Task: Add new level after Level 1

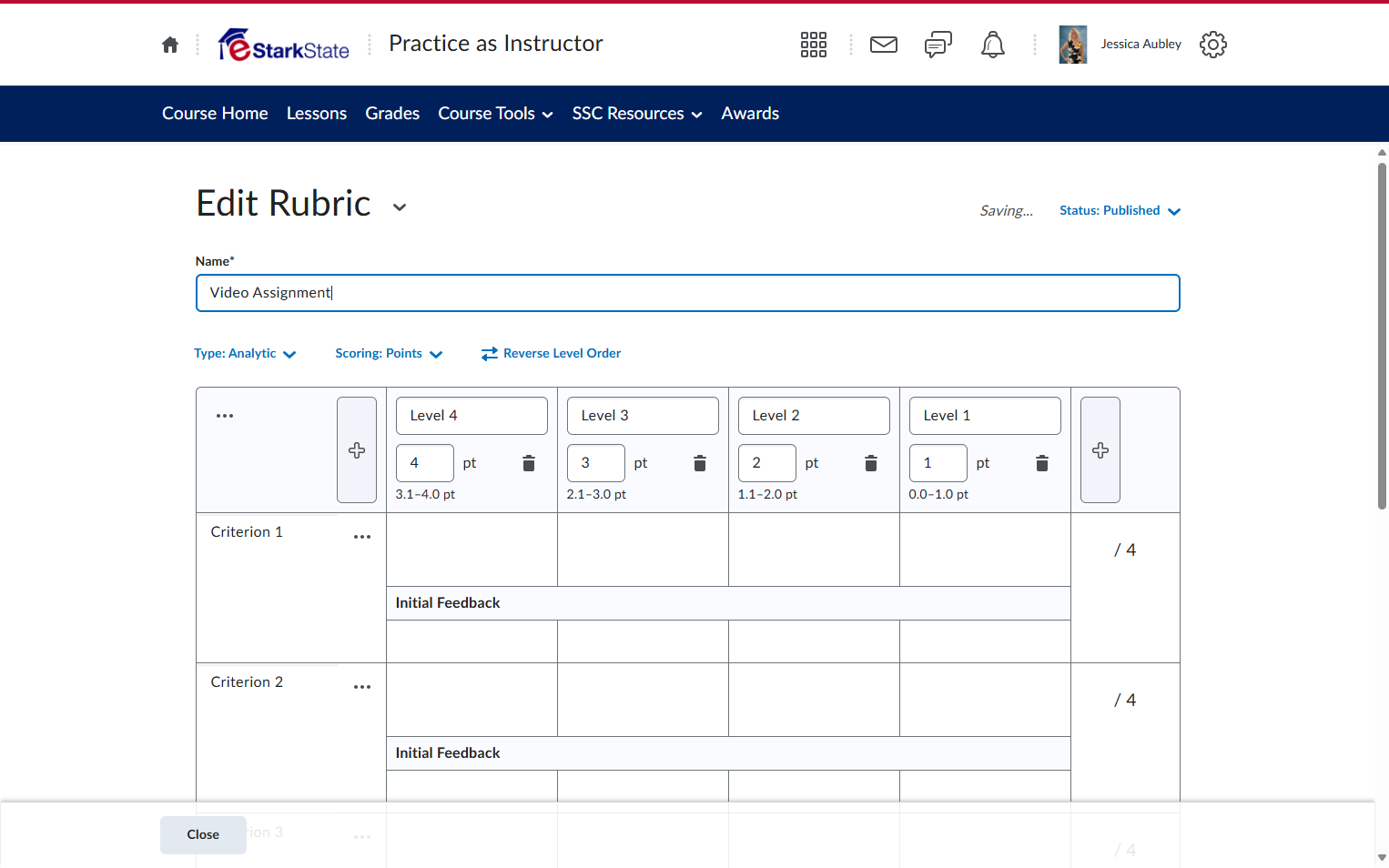Action: click(1100, 450)
